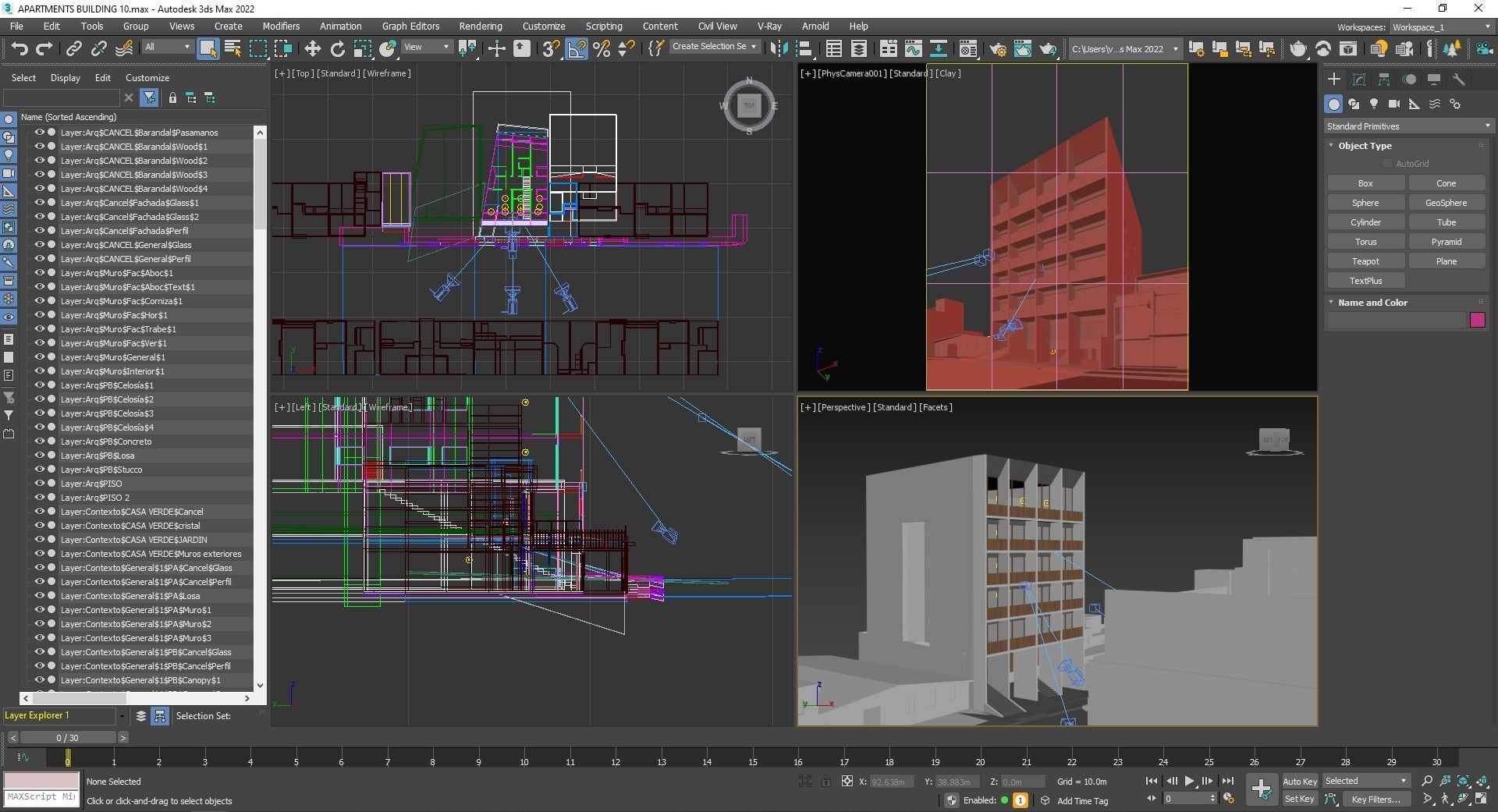
Task: Click the Box primitive button
Action: 1365,183
